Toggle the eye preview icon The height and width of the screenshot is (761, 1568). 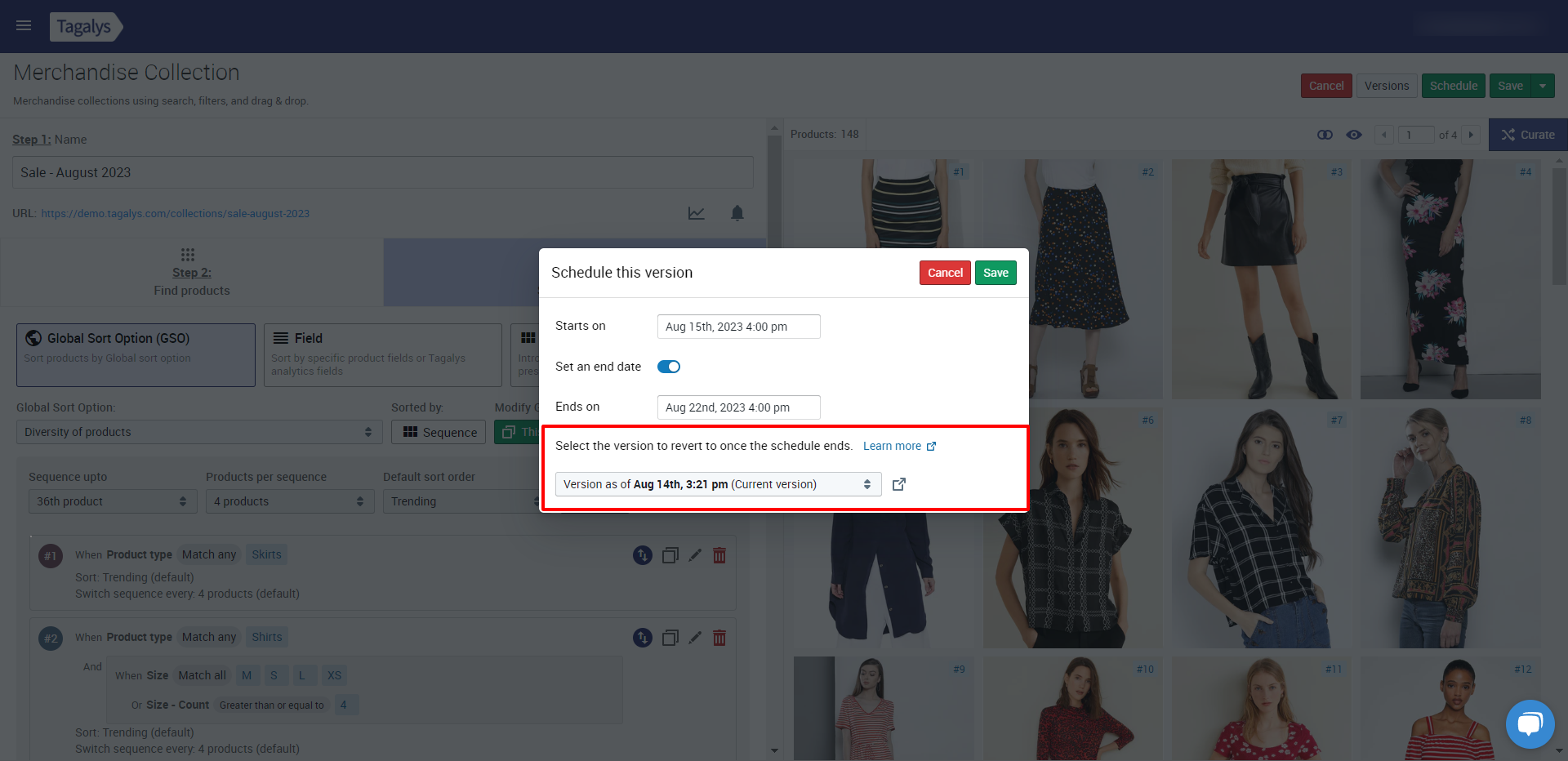(x=1354, y=135)
